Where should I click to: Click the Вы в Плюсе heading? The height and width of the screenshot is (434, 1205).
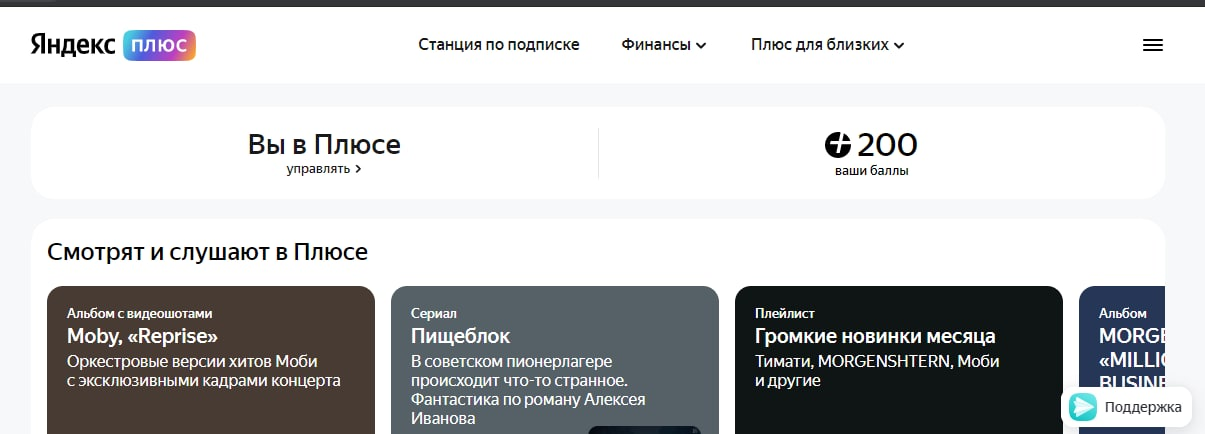point(324,145)
